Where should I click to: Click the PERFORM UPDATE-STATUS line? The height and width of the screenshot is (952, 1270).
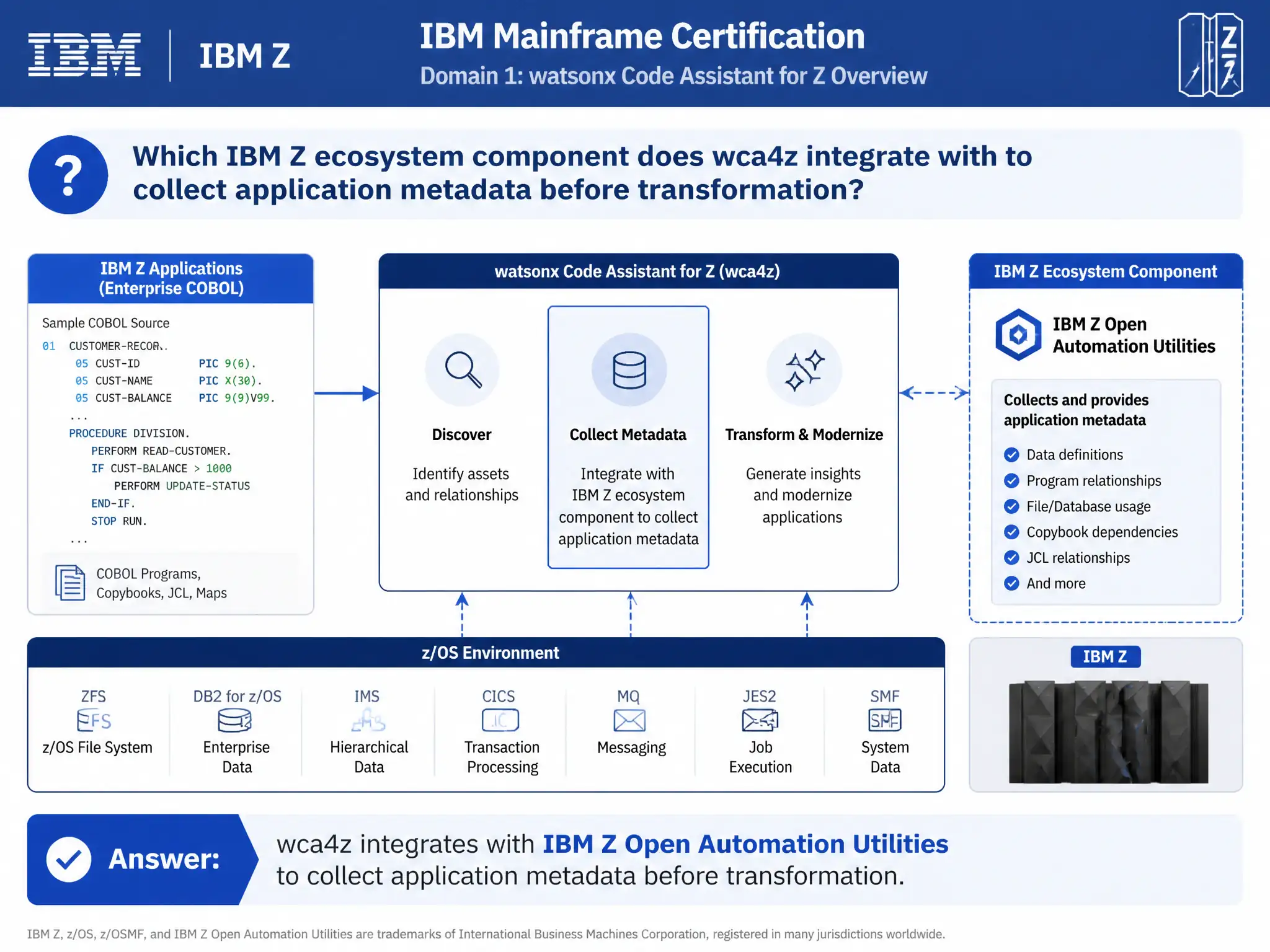coord(182,487)
